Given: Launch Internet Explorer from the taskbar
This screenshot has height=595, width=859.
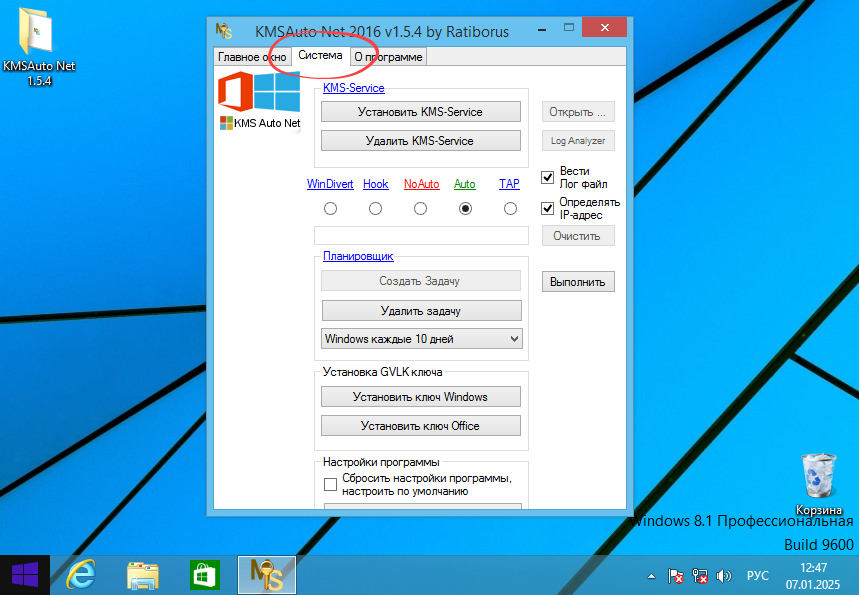Looking at the screenshot, I should pyautogui.click(x=80, y=575).
